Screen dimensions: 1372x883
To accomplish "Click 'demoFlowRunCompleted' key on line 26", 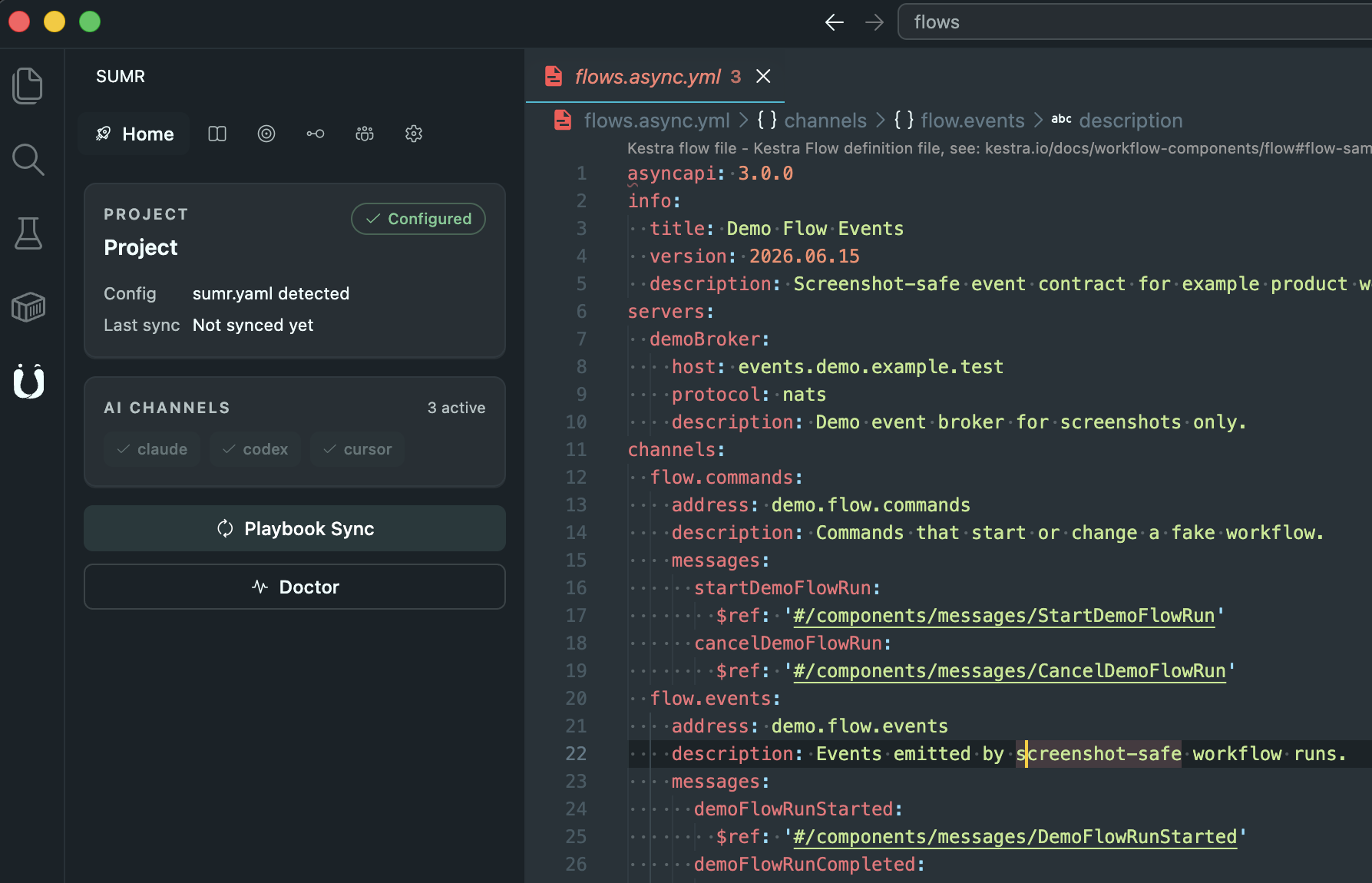I will coord(804,865).
